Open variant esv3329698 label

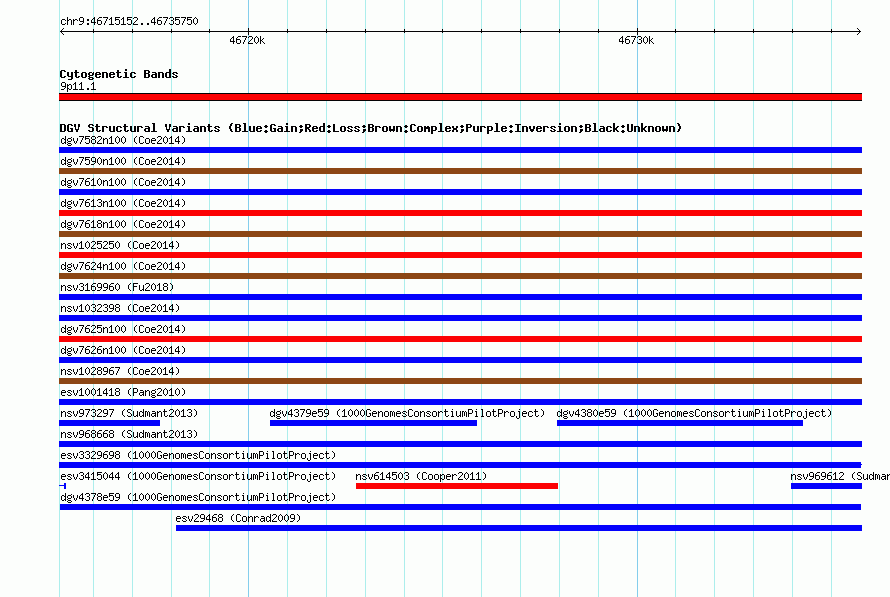198,455
